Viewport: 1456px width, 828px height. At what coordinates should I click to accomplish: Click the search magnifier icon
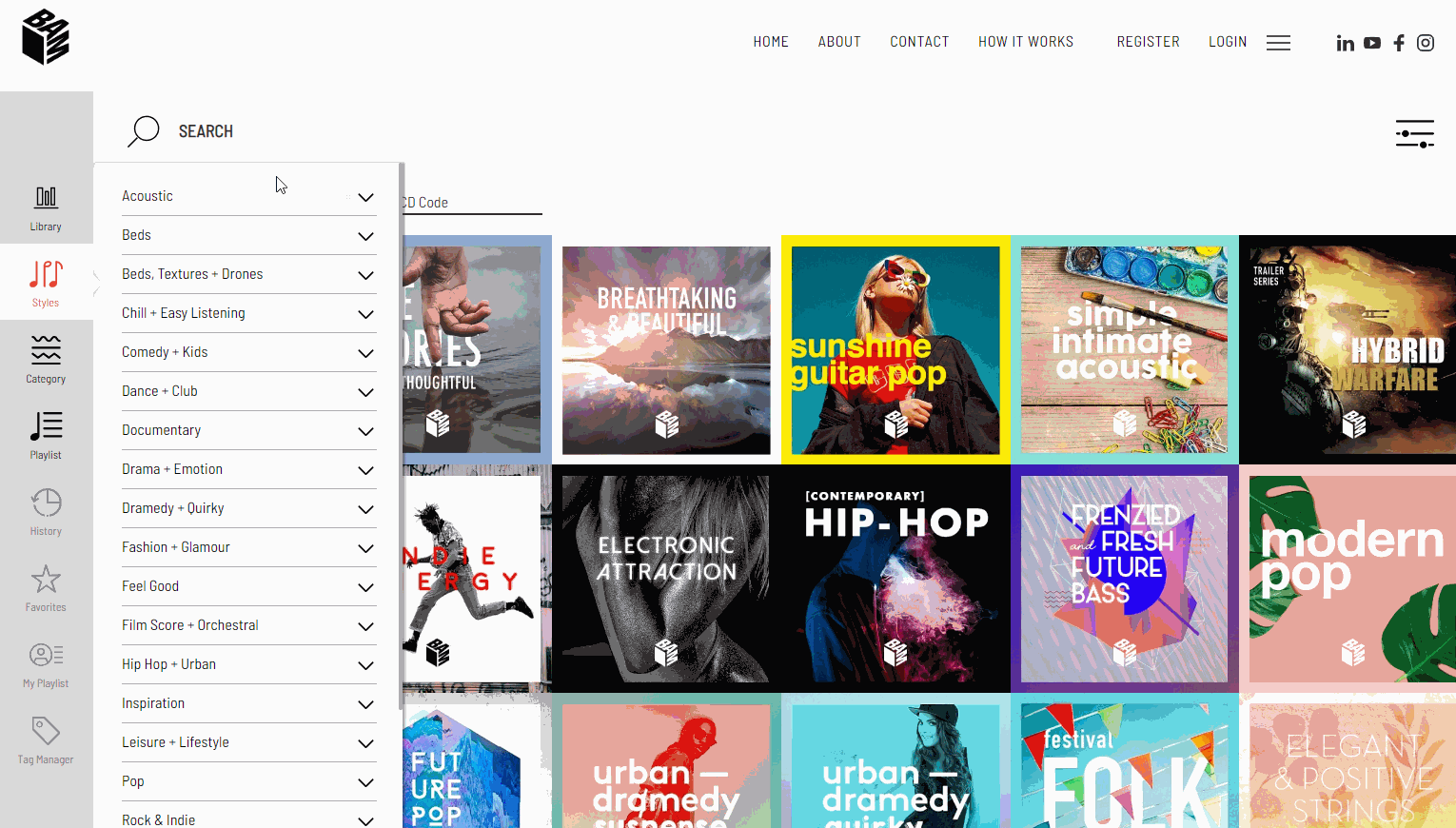144,131
